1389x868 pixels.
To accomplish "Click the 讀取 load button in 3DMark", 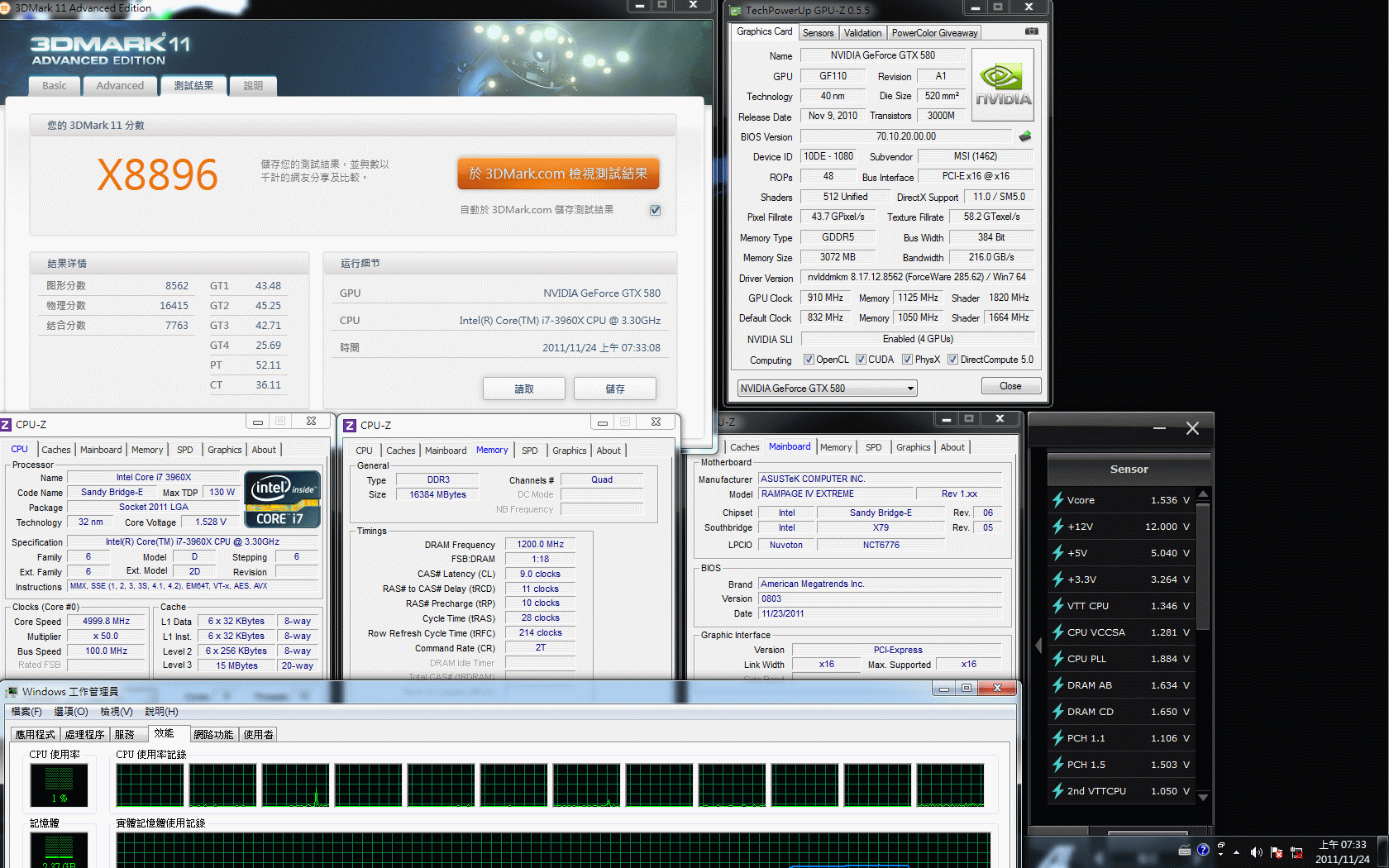I will click(x=524, y=389).
